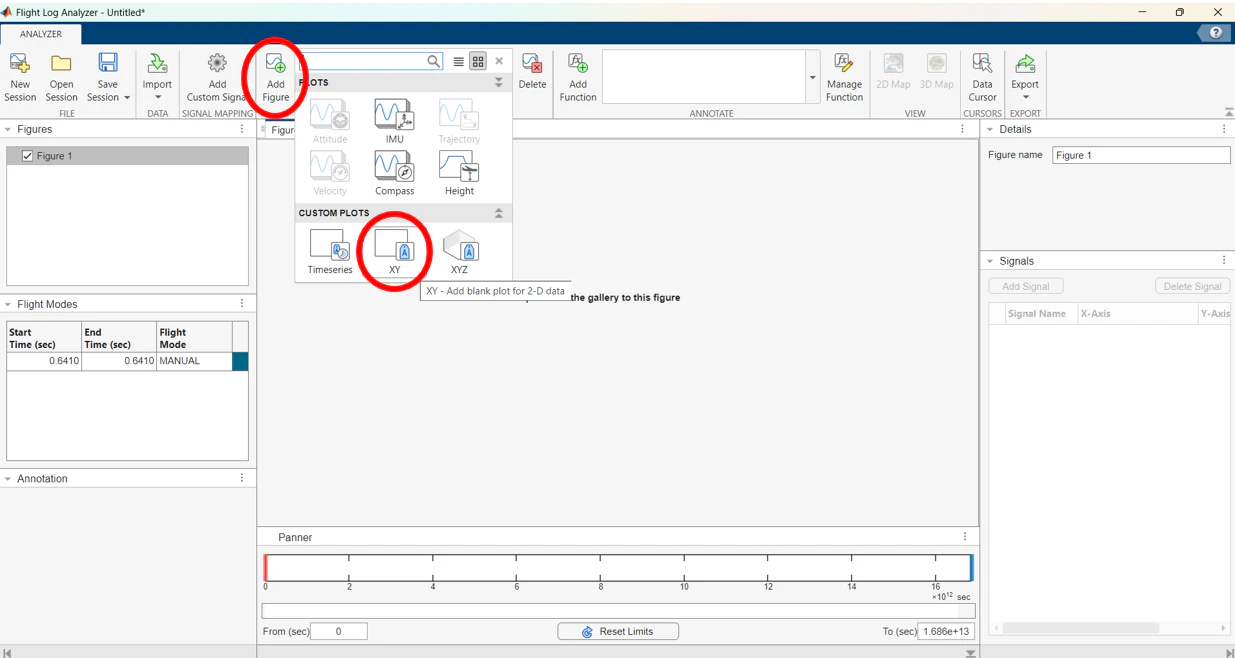Viewport: 1235px width, 658px height.
Task: Select the Compass plot
Action: [394, 173]
